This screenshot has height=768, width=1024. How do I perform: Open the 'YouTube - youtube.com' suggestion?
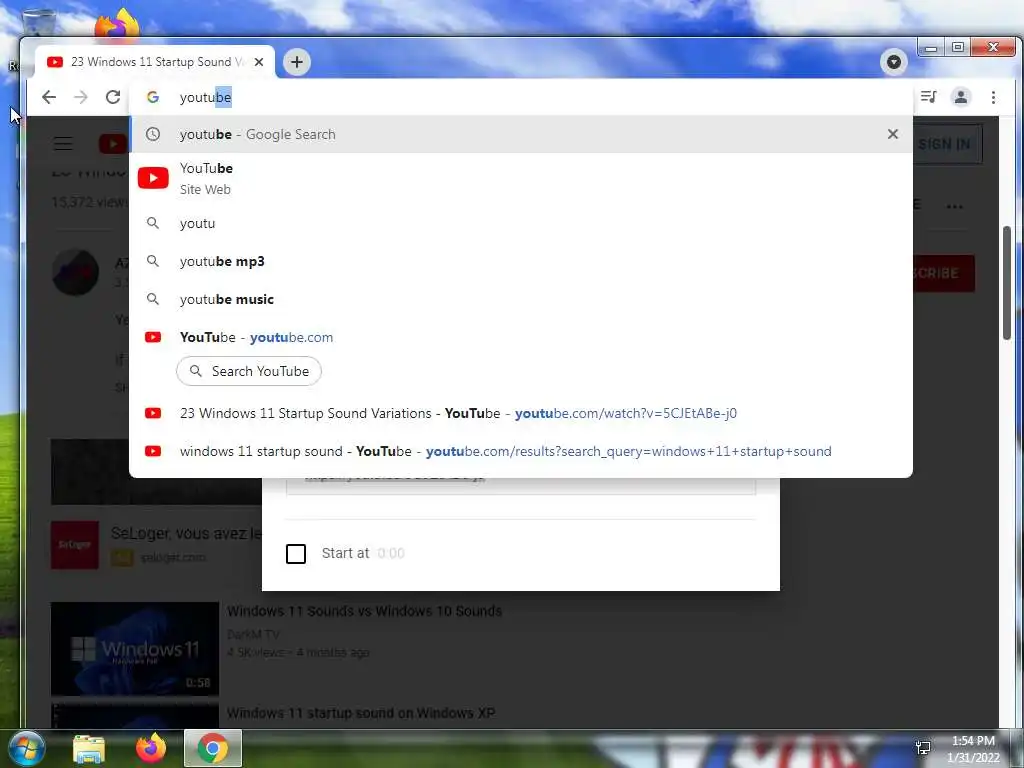pos(520,337)
